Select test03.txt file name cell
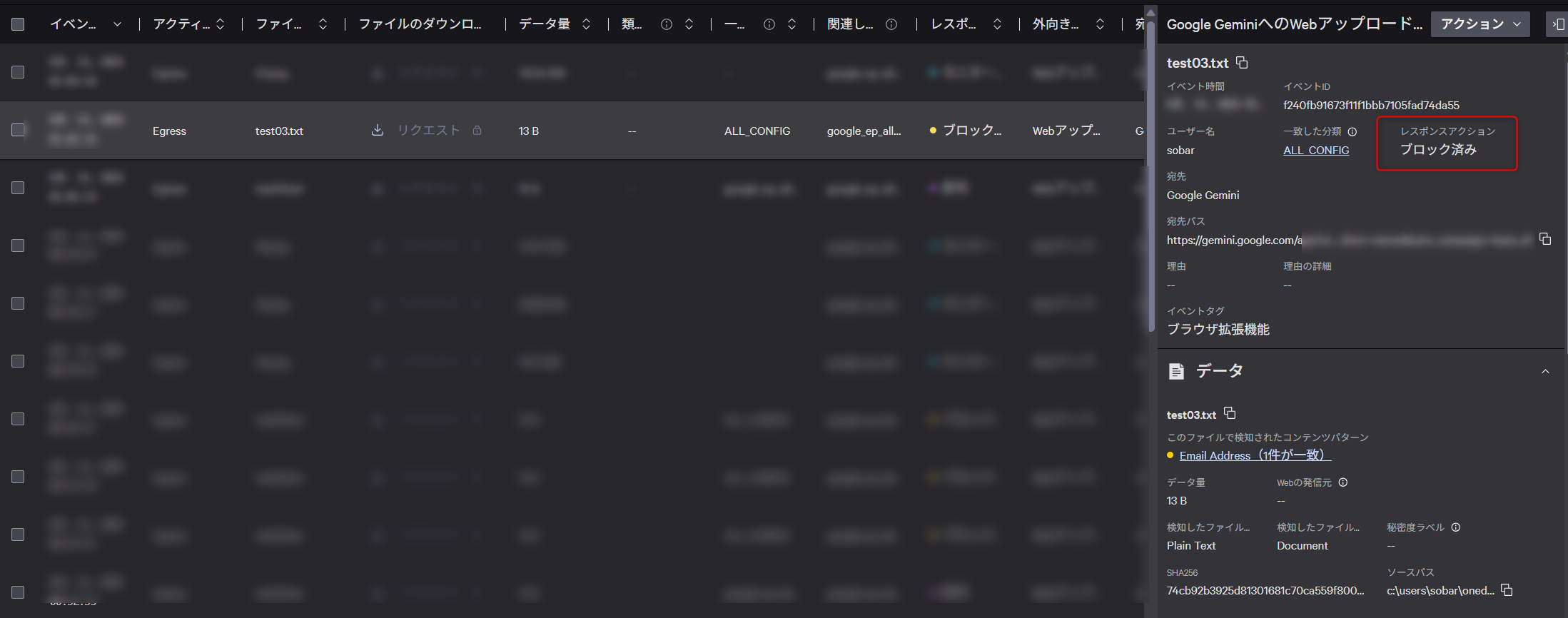 click(279, 131)
